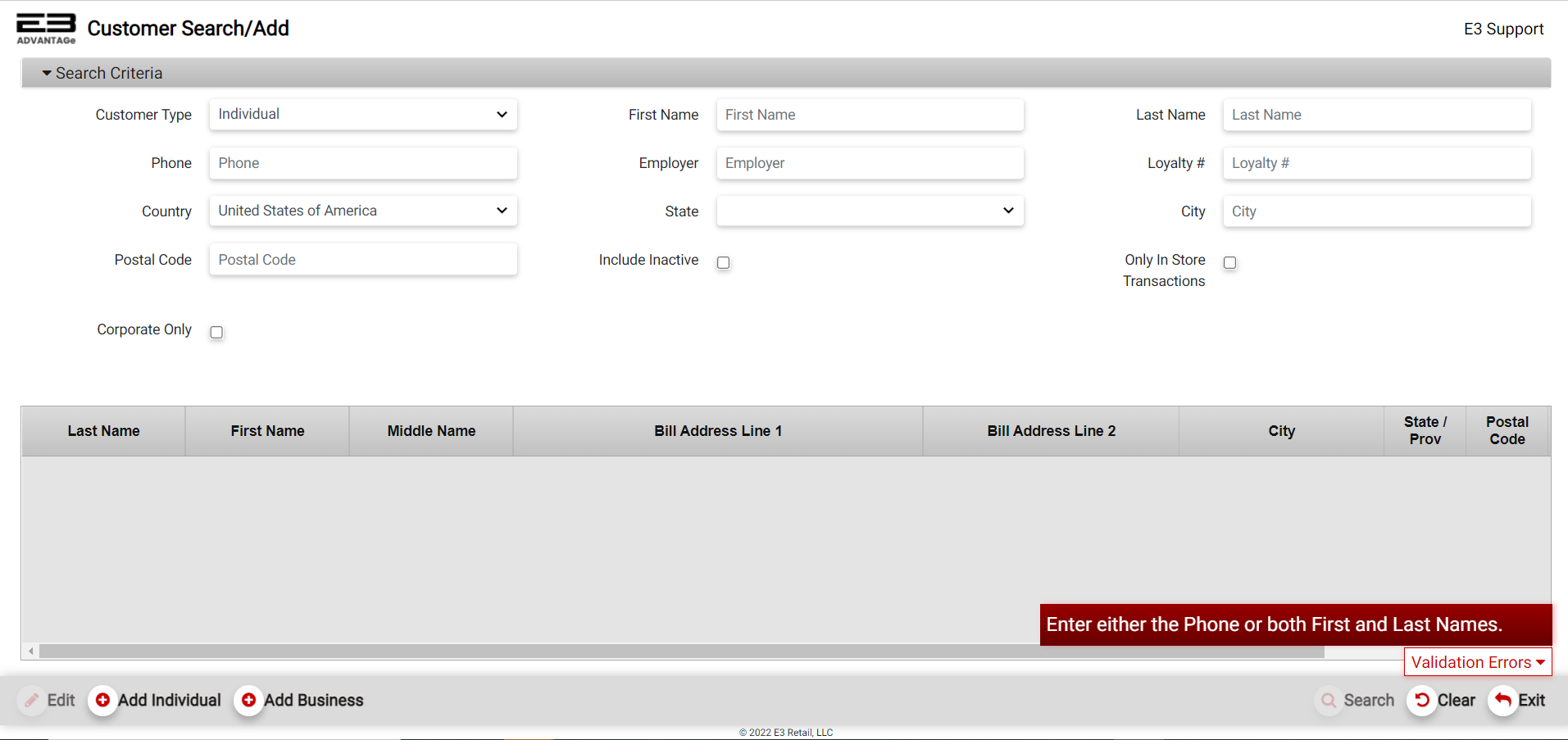Click the E3 Advantage logo
The height and width of the screenshot is (740, 1568).
(46, 28)
